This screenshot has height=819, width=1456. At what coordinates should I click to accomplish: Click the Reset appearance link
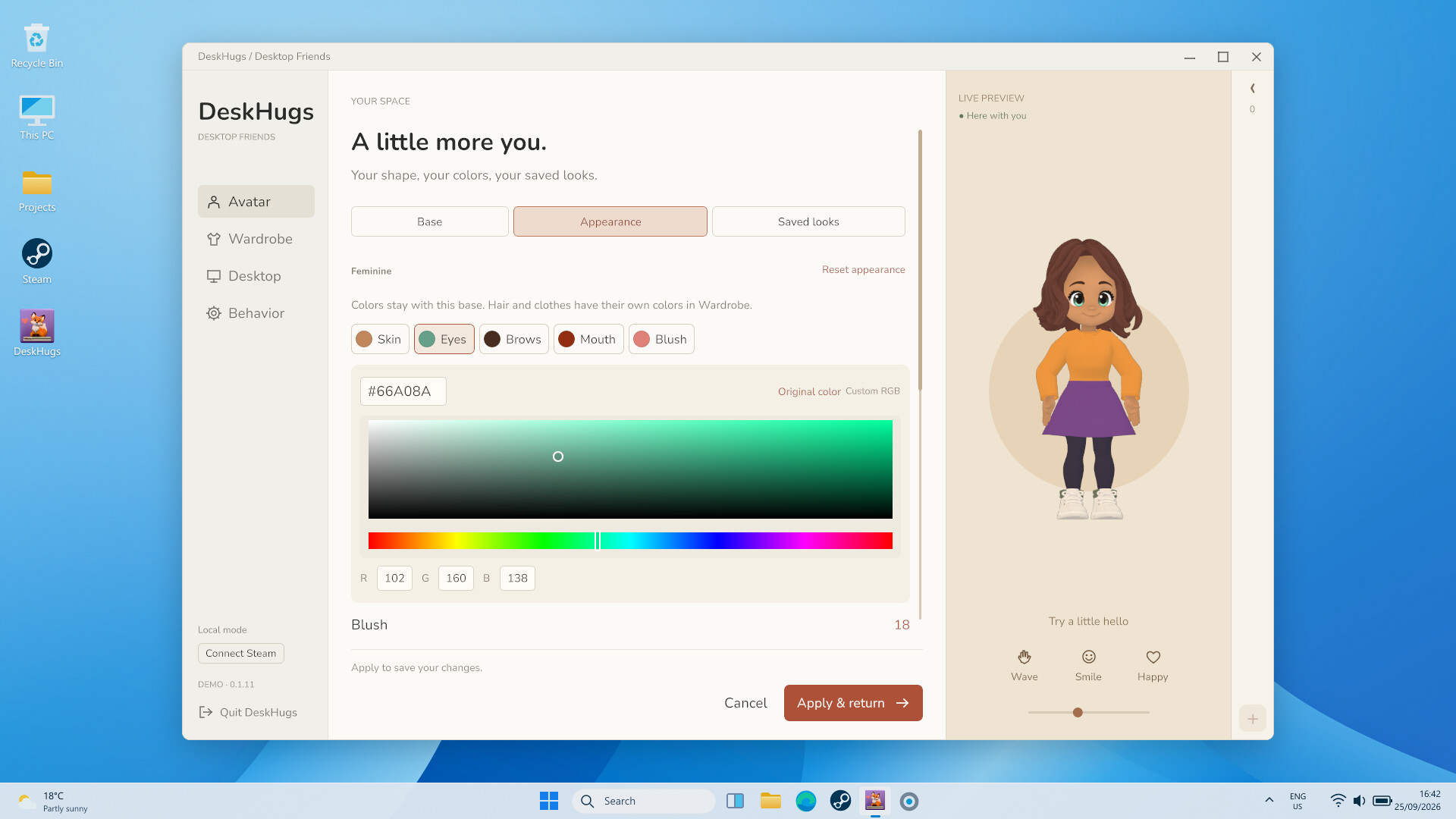pos(863,270)
